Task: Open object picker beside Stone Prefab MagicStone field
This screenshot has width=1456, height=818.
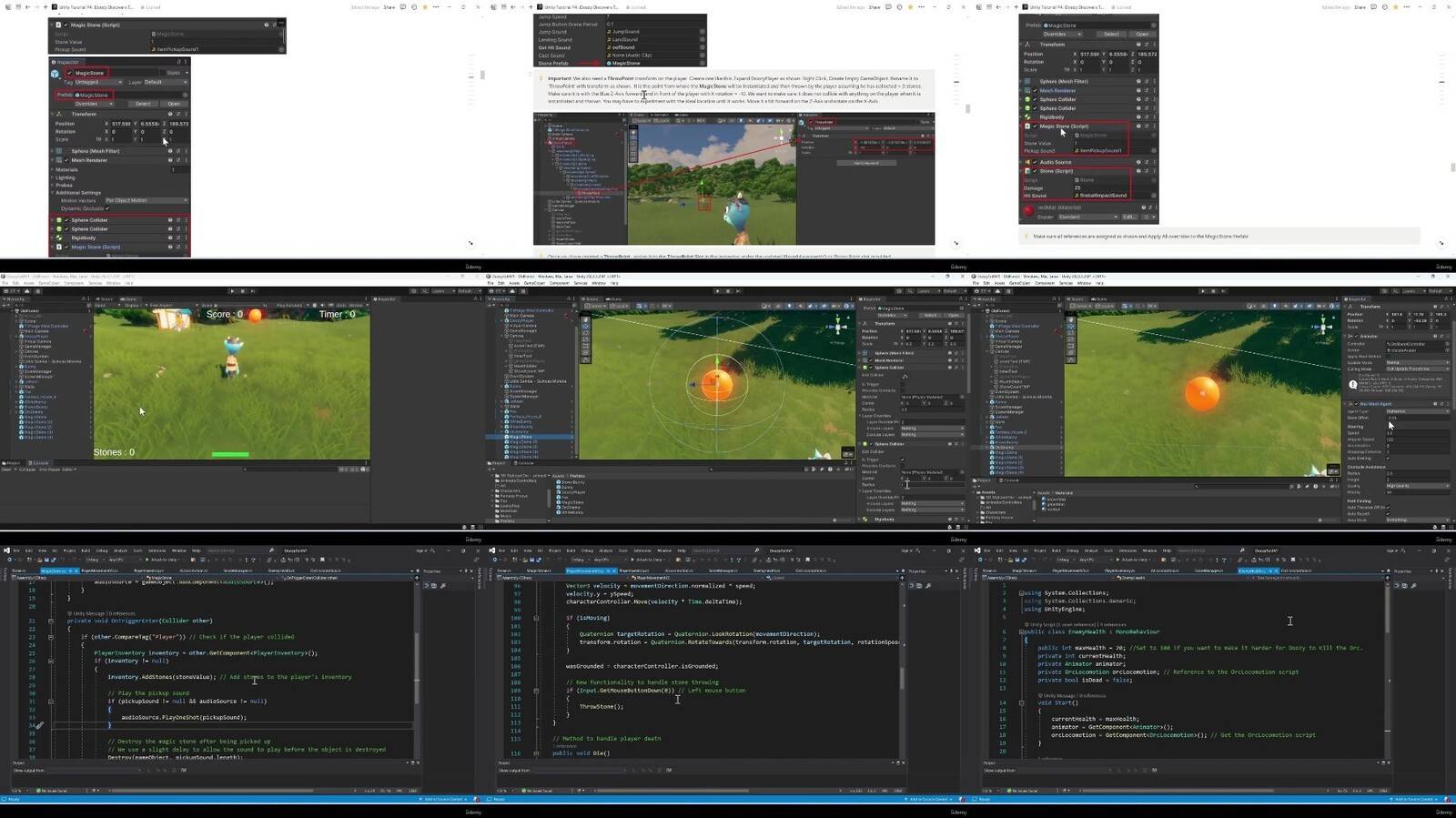Action: tap(702, 64)
